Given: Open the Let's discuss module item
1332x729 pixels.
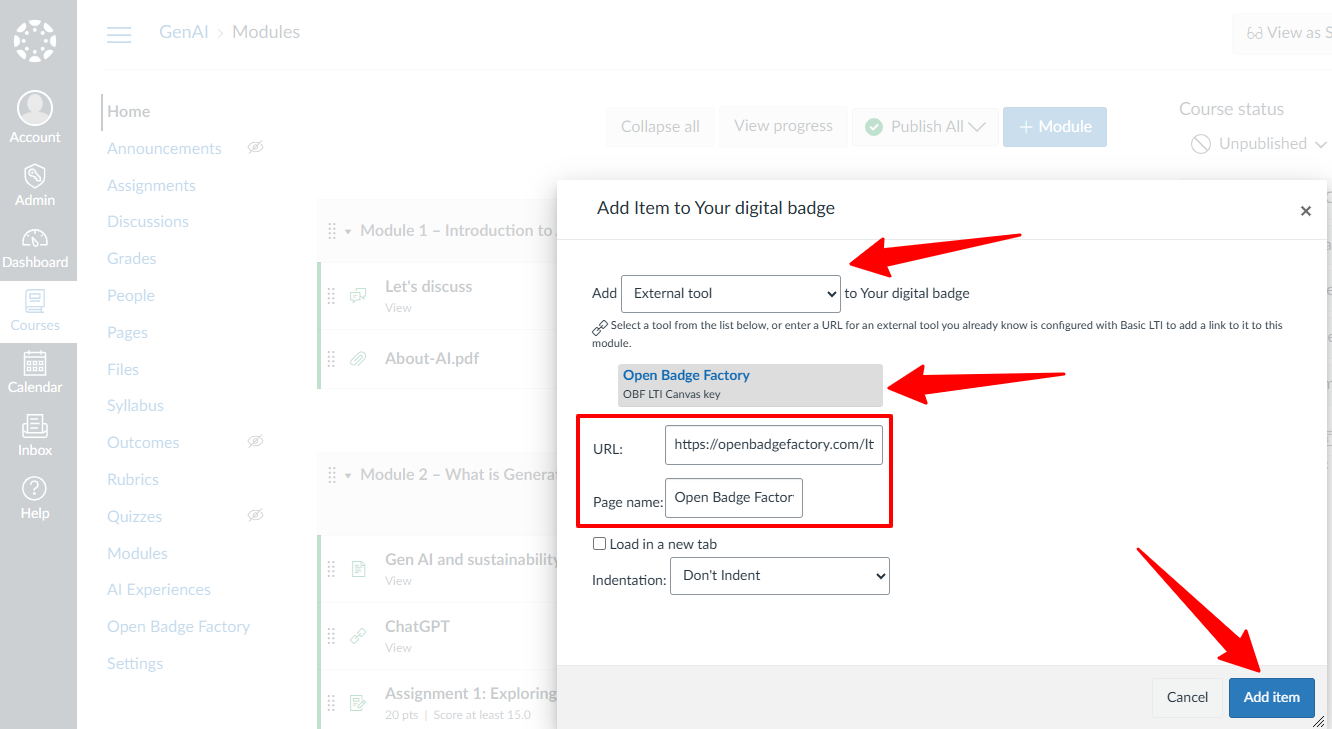Looking at the screenshot, I should click(x=428, y=287).
